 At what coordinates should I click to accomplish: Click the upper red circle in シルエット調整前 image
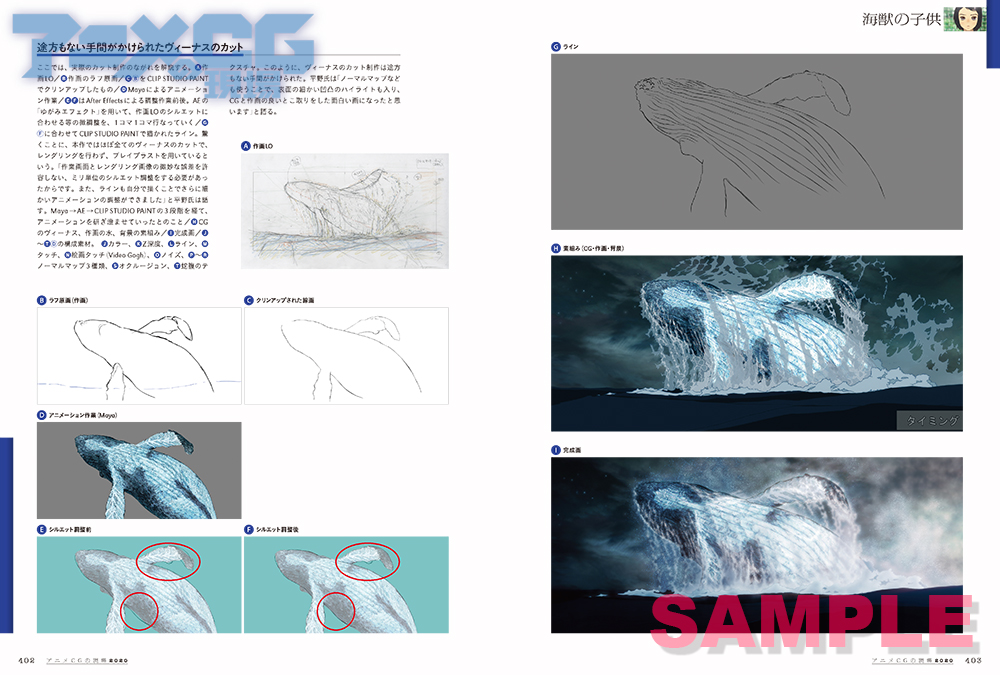tap(168, 562)
